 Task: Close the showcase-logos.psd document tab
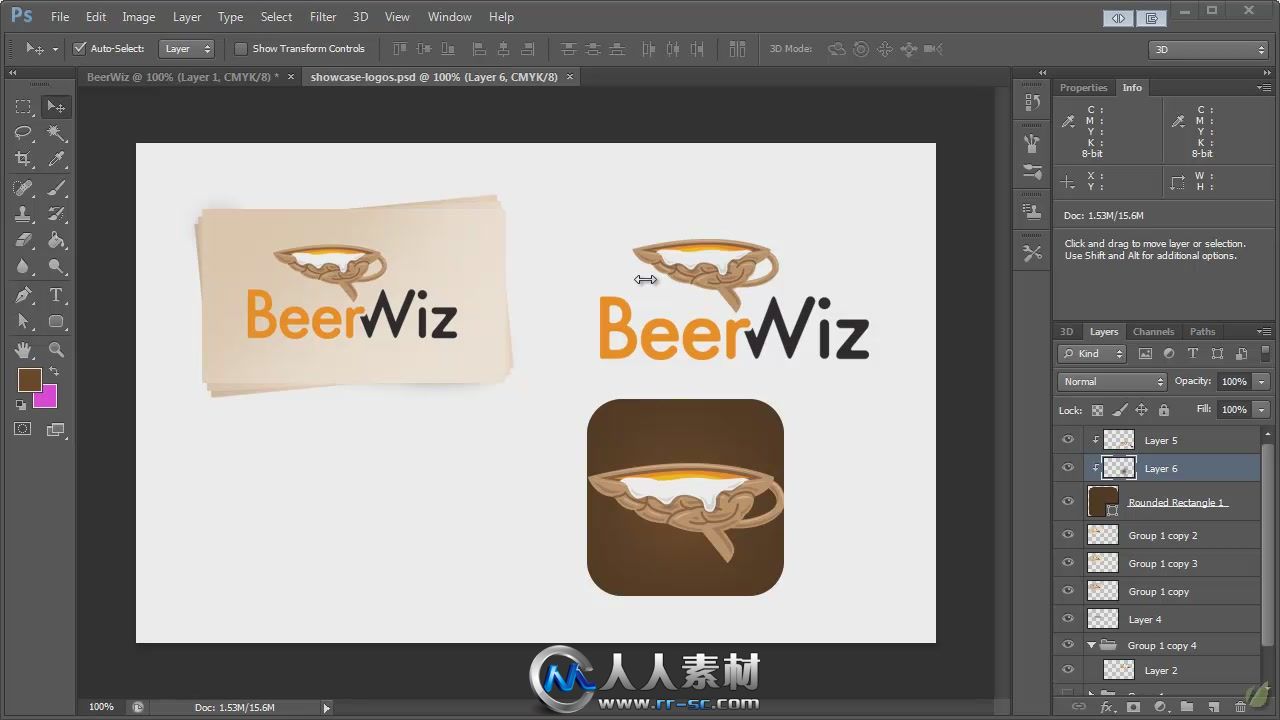click(571, 77)
